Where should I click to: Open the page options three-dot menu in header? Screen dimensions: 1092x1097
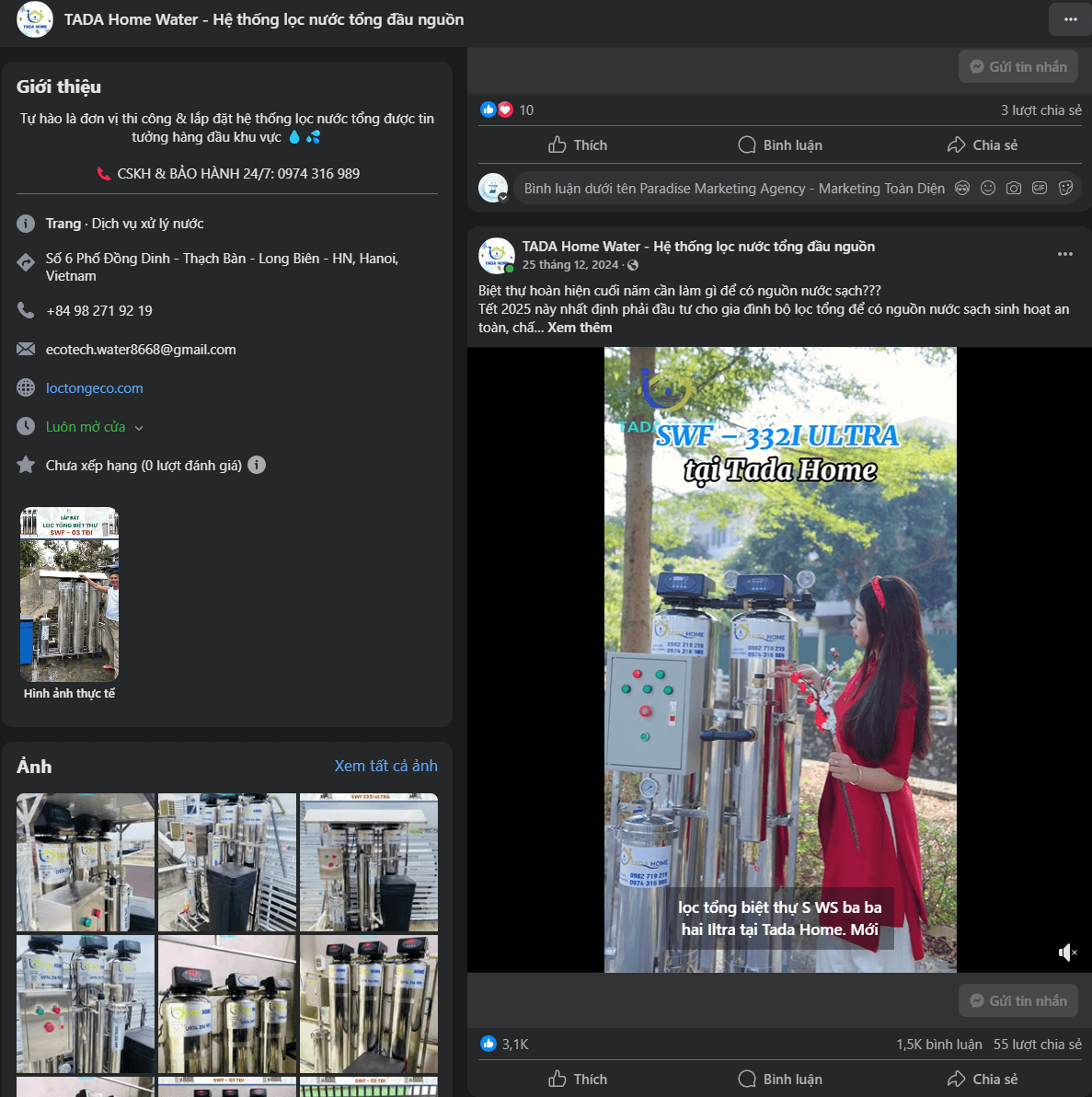(1070, 19)
